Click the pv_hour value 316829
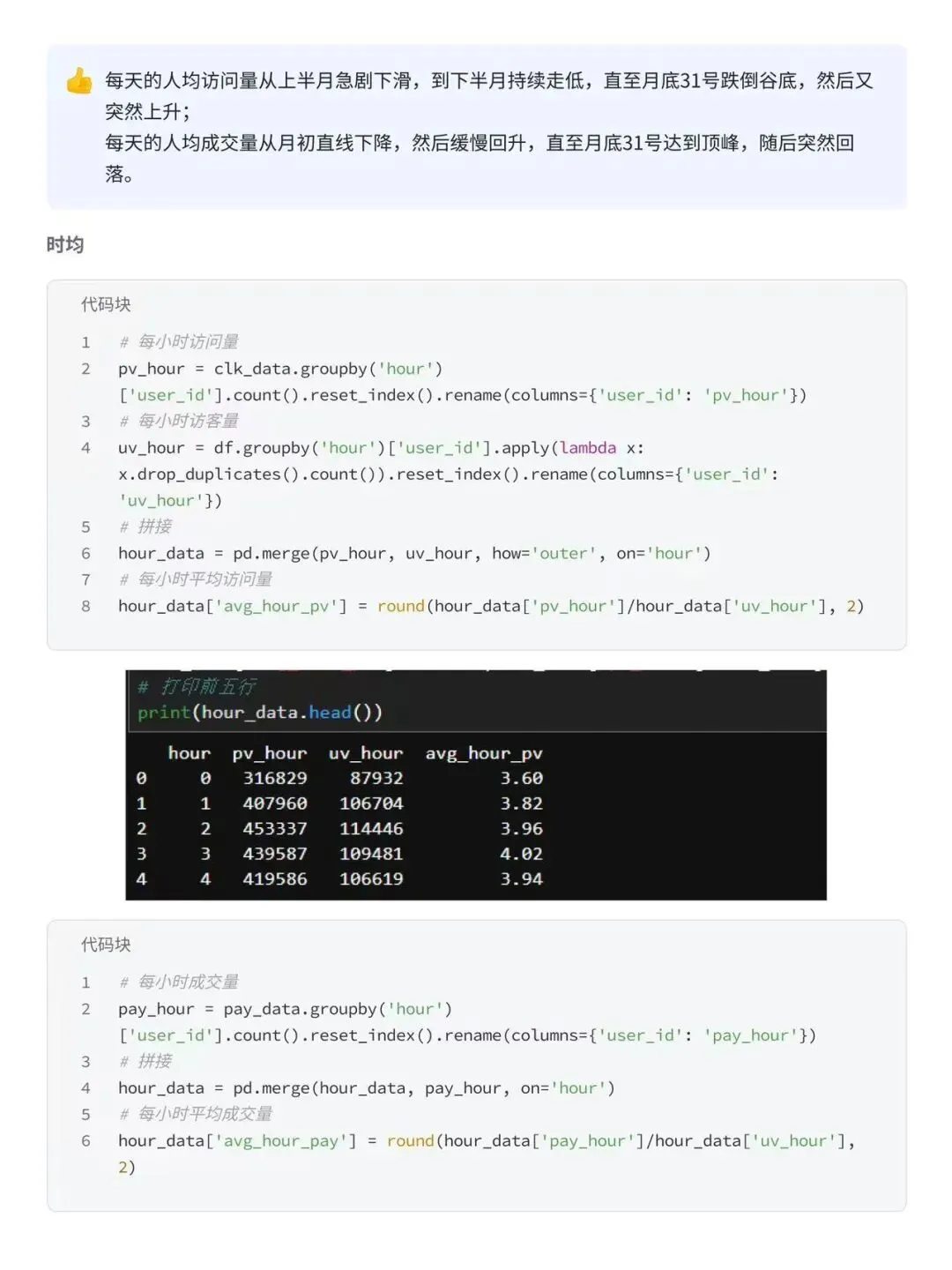 pos(275,778)
